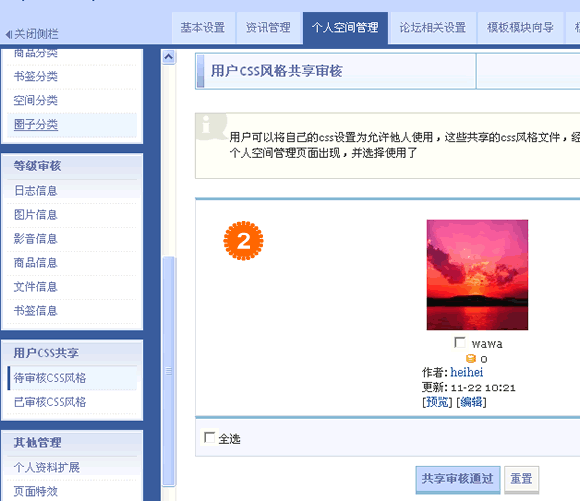
Task: Click the 共享审核通过 button
Action: [458, 480]
